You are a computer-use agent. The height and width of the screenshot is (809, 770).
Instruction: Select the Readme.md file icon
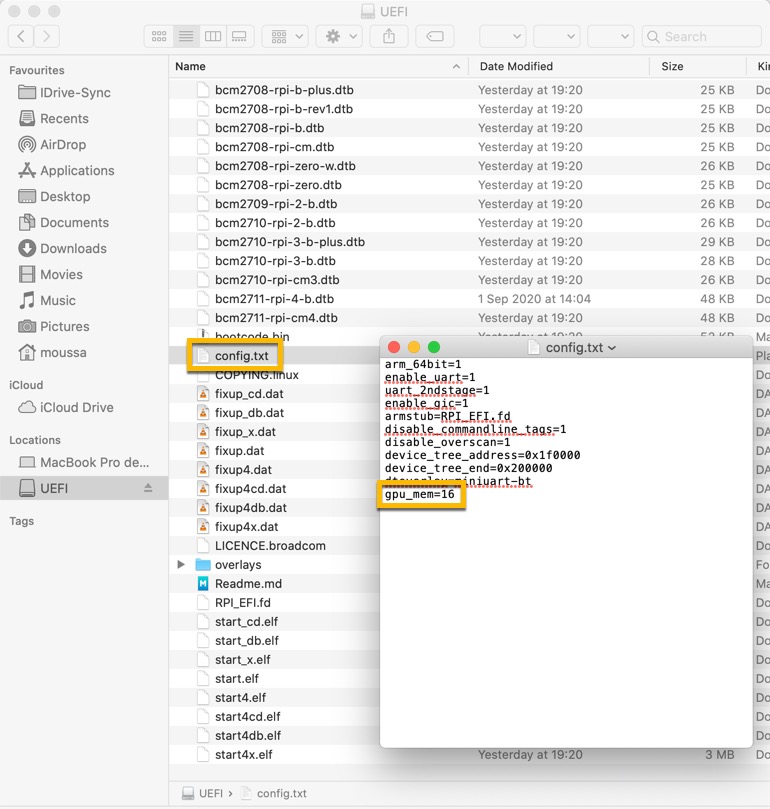tap(203, 584)
